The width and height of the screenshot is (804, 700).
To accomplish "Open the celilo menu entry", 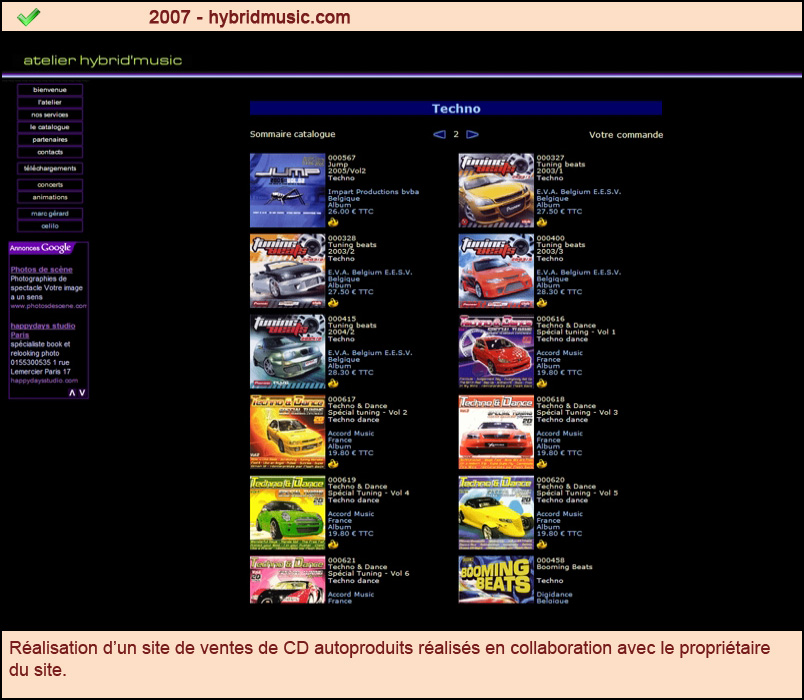I will pyautogui.click(x=50, y=226).
